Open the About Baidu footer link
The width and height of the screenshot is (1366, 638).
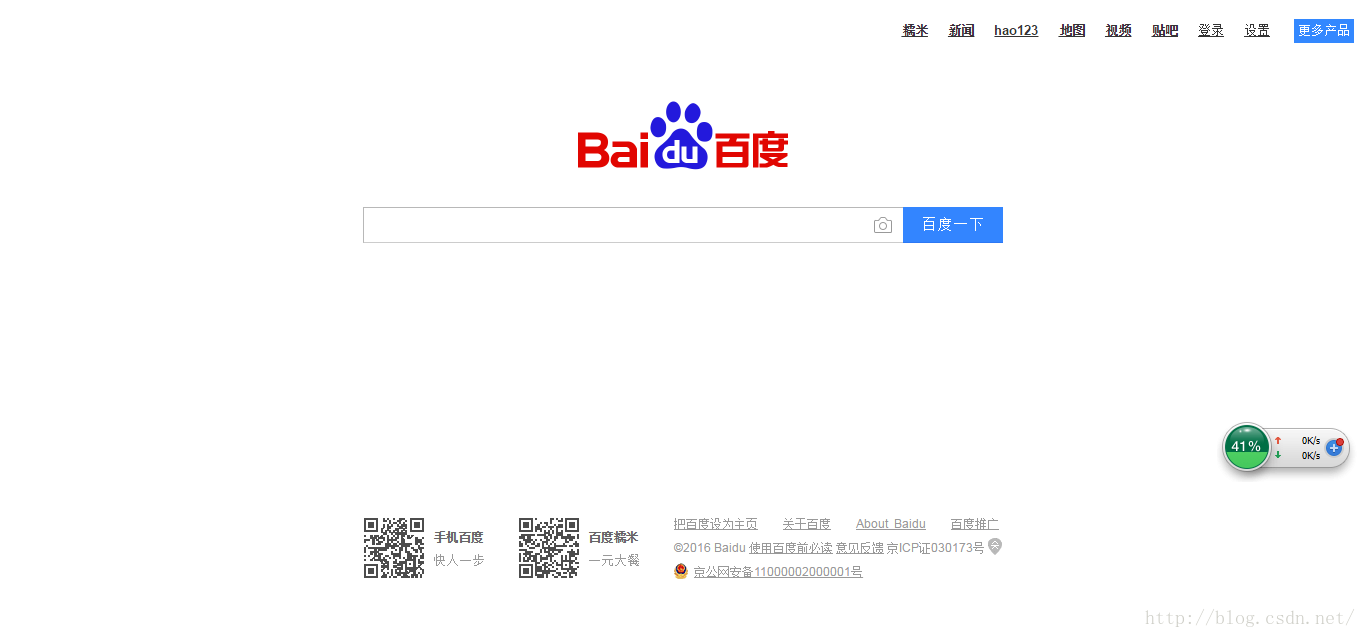click(891, 524)
